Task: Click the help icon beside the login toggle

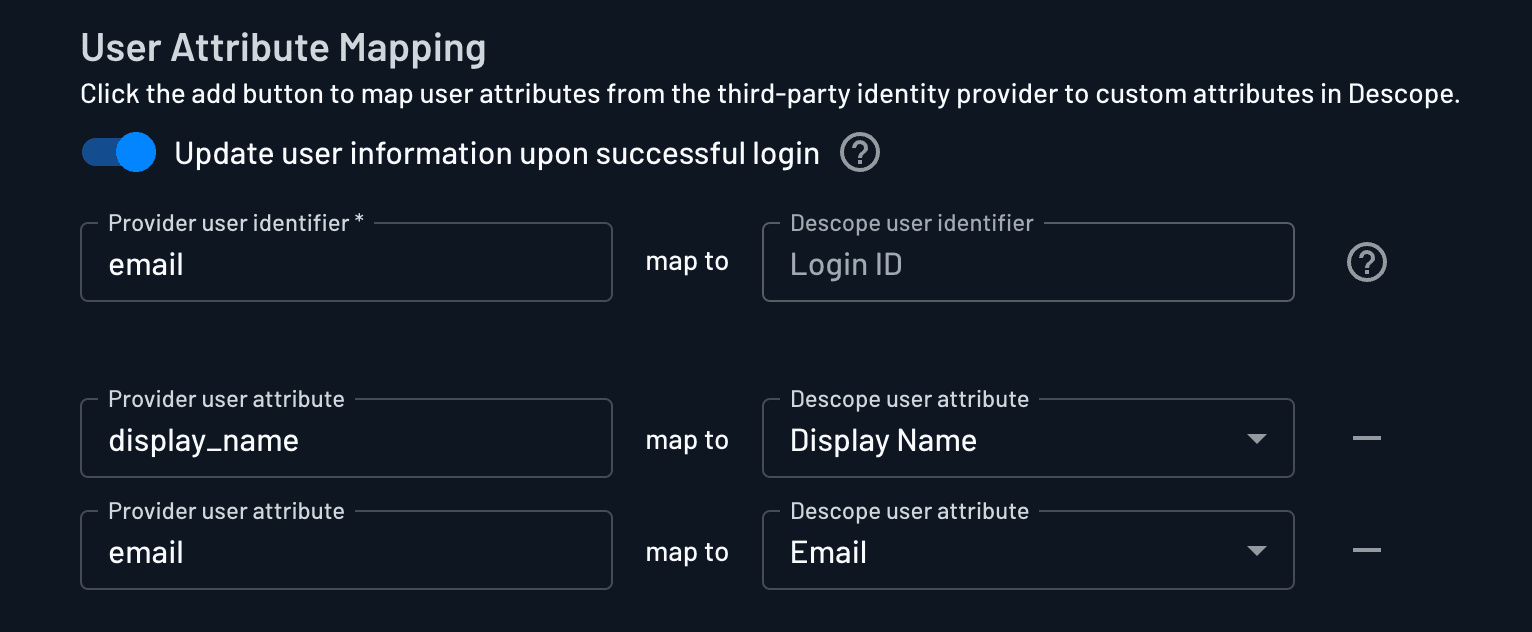Action: point(858,152)
